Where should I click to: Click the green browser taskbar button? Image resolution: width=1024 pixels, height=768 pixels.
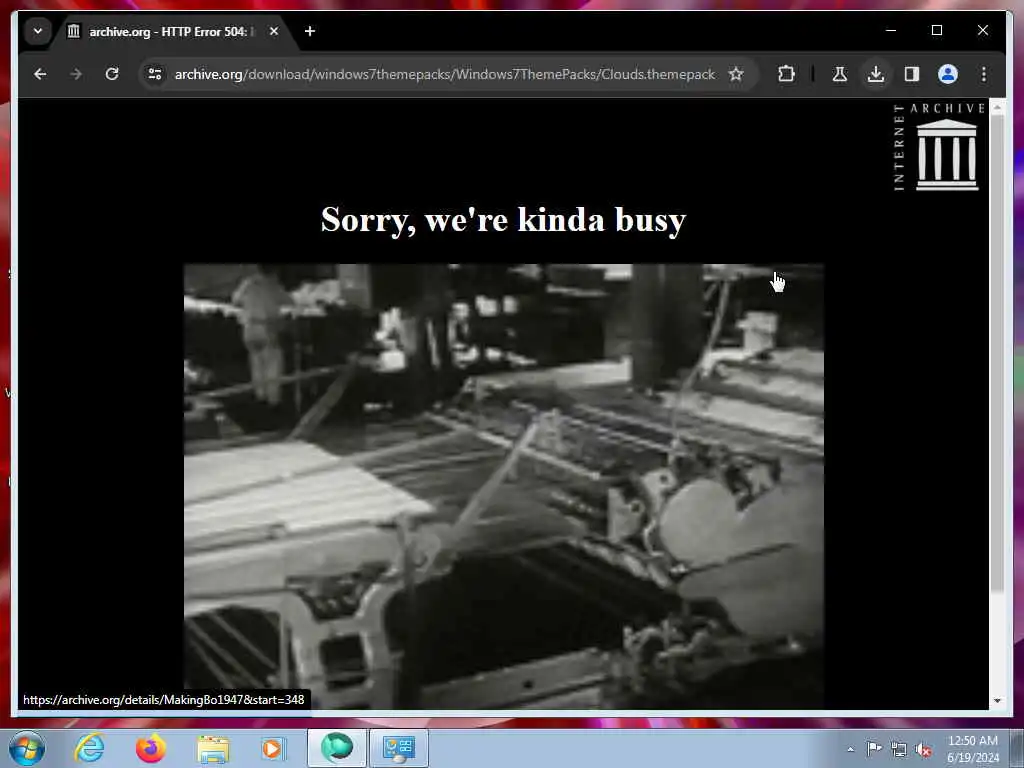[x=337, y=748]
